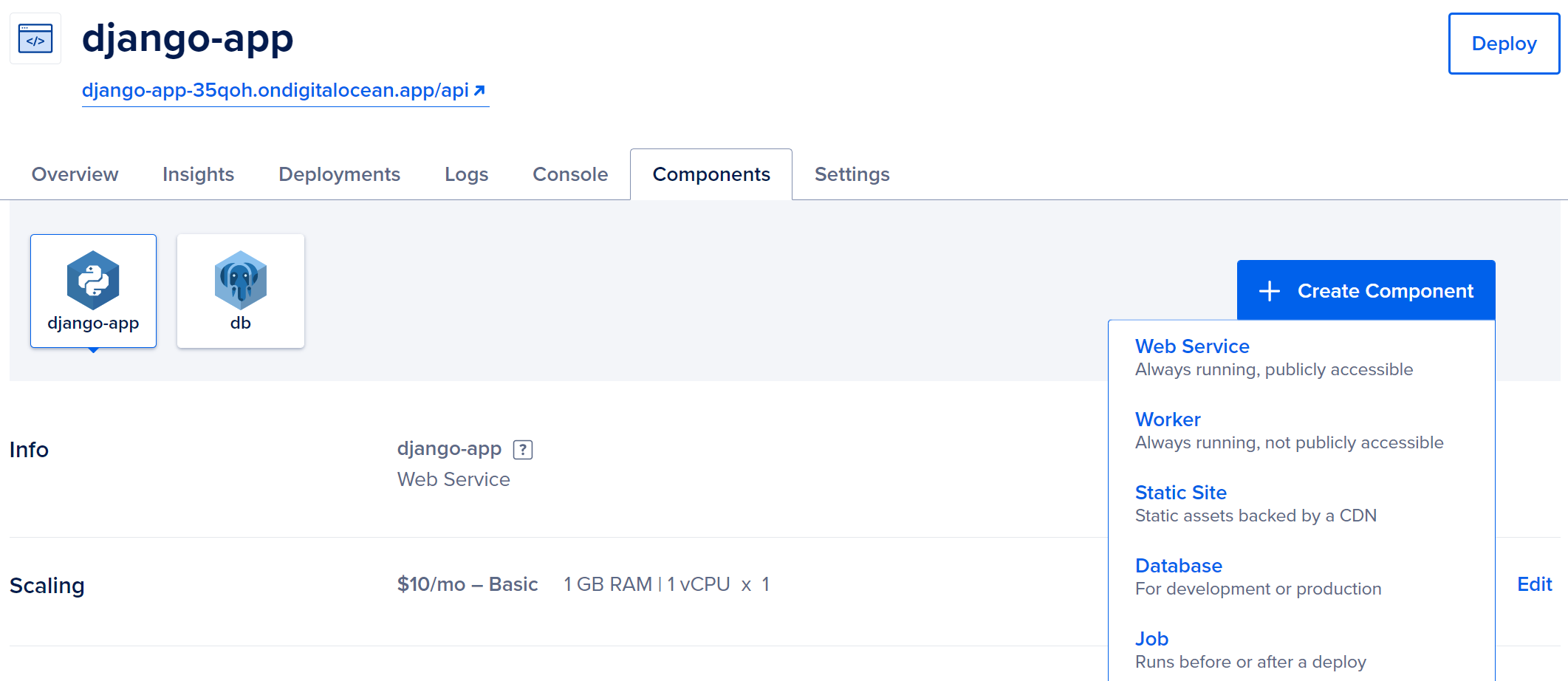Select the django-app Python component card
The width and height of the screenshot is (1568, 681).
coord(93,290)
